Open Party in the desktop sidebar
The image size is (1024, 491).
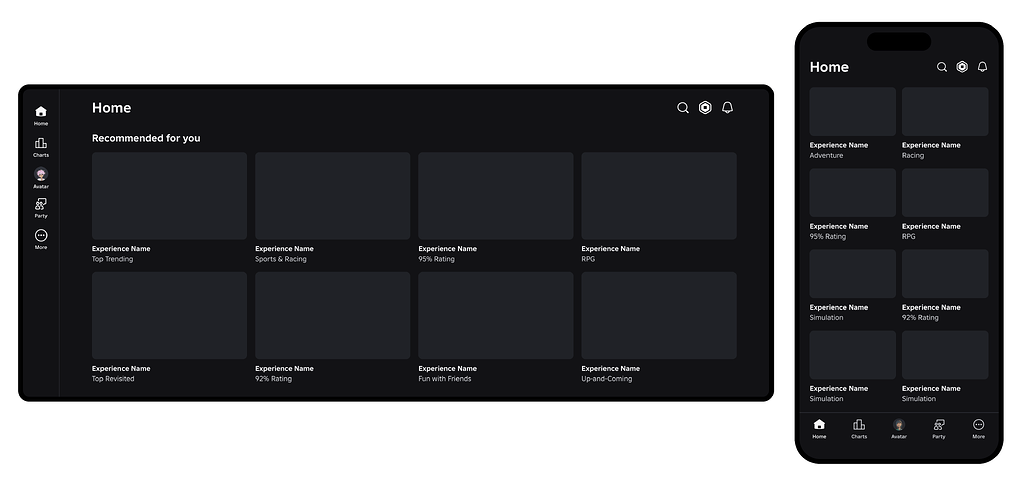tap(40, 209)
